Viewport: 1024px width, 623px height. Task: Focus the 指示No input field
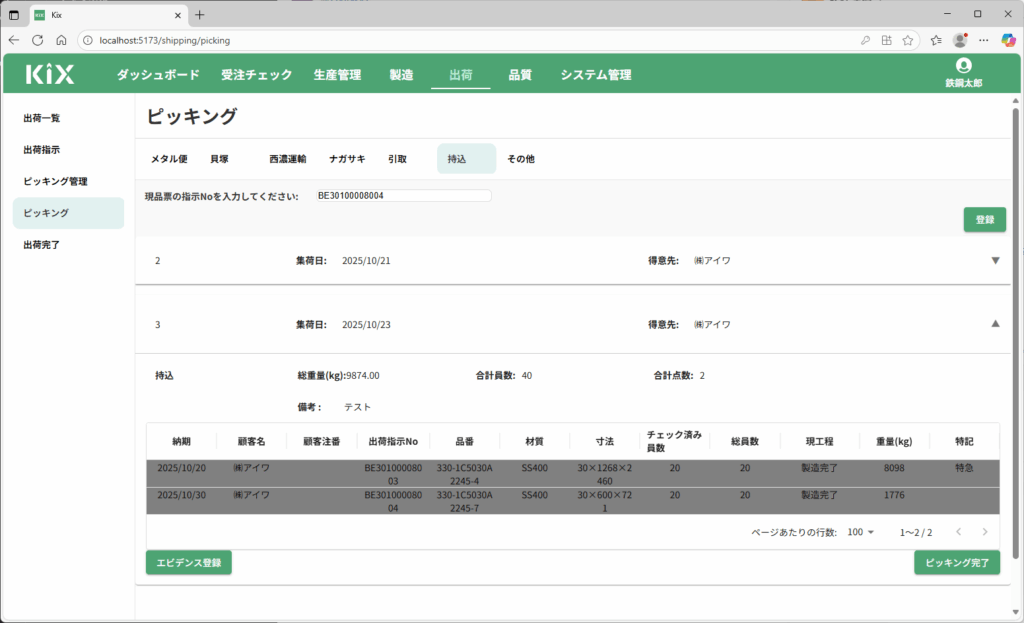(x=402, y=196)
